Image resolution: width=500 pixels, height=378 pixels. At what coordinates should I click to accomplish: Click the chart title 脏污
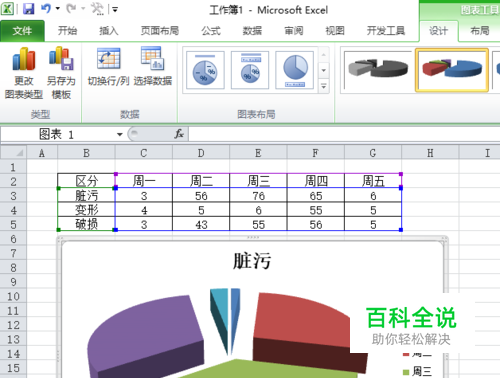(x=252, y=261)
